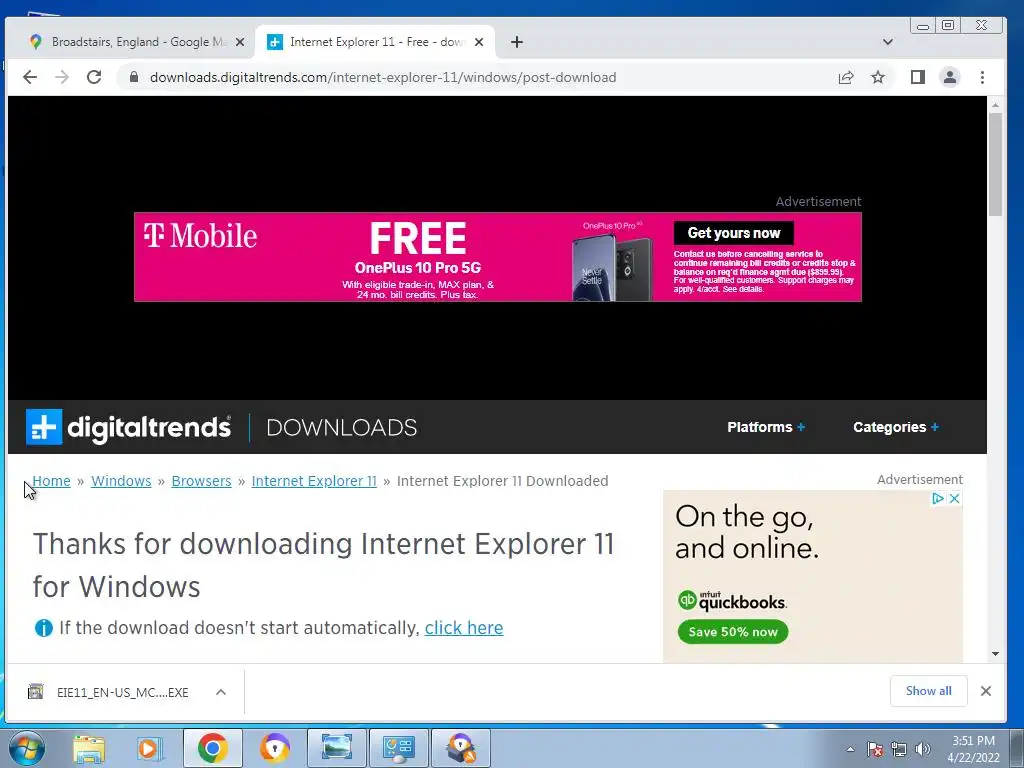Viewport: 1024px width, 768px height.
Task: Click the page scrollbar thumb
Action: click(x=995, y=164)
